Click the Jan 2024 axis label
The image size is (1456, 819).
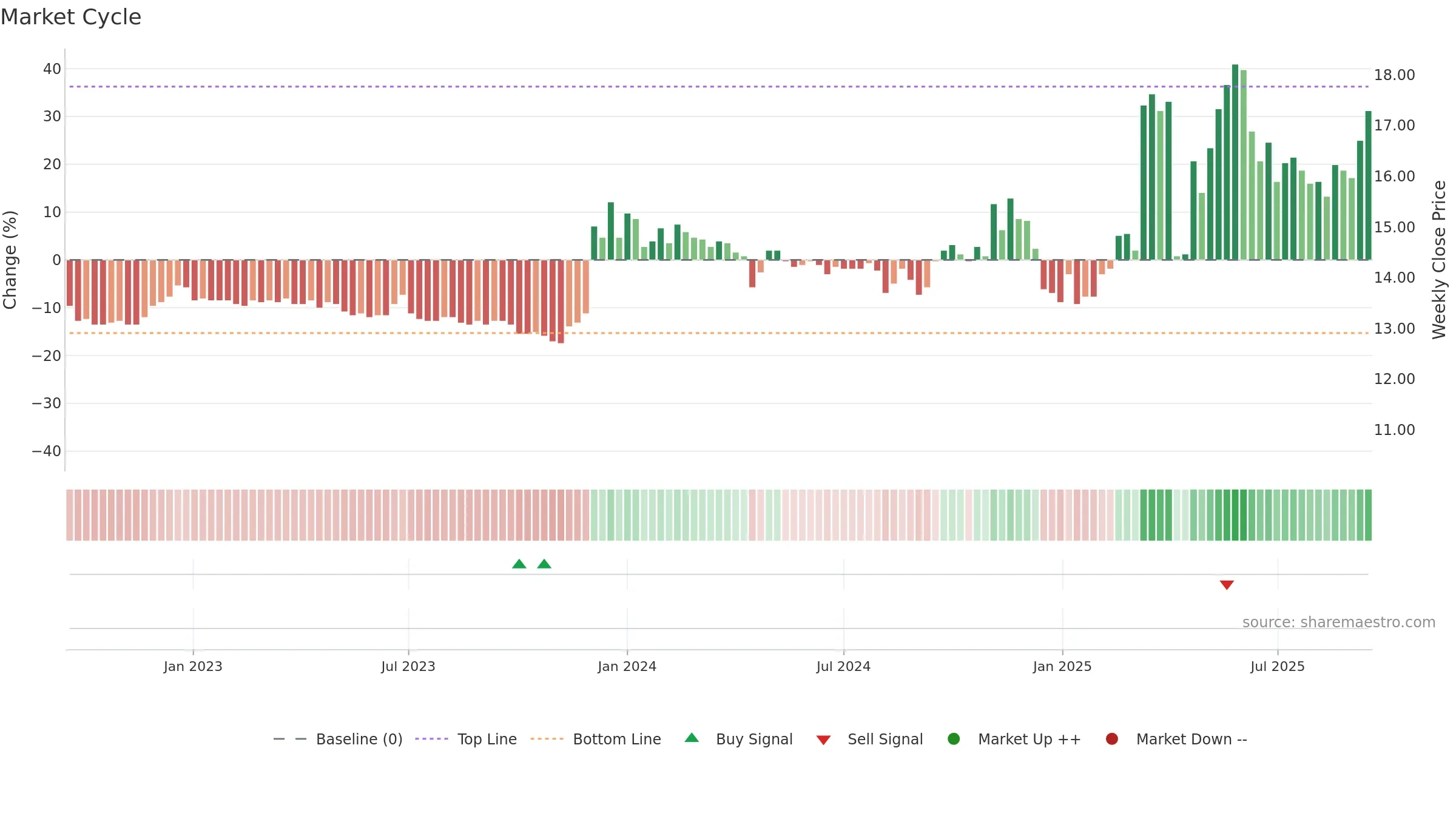coord(627,666)
